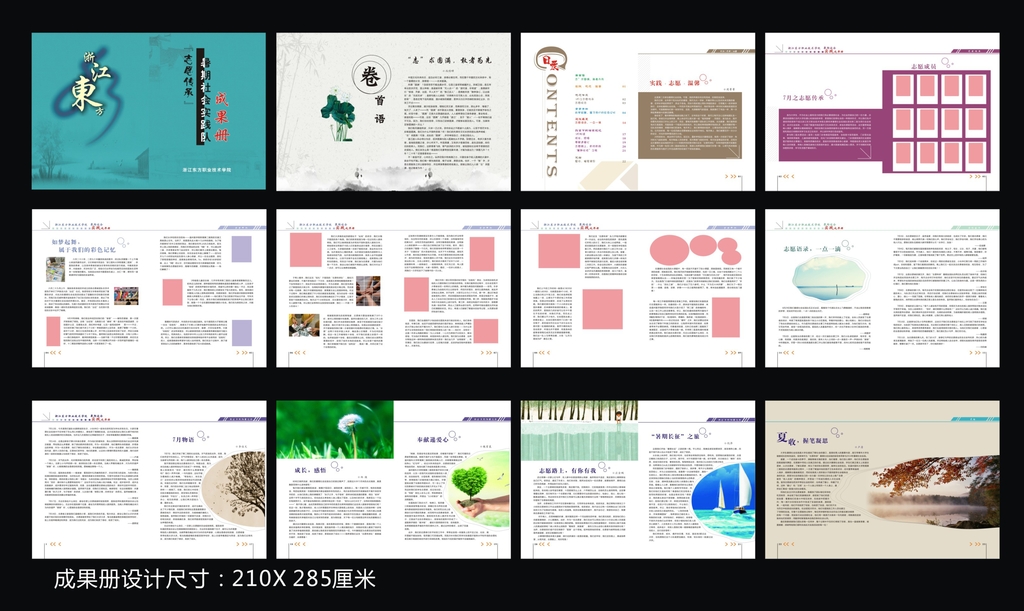This screenshot has height=611, width=1024.
Task: Click the heart-shaped green tree image
Action: 469,484
